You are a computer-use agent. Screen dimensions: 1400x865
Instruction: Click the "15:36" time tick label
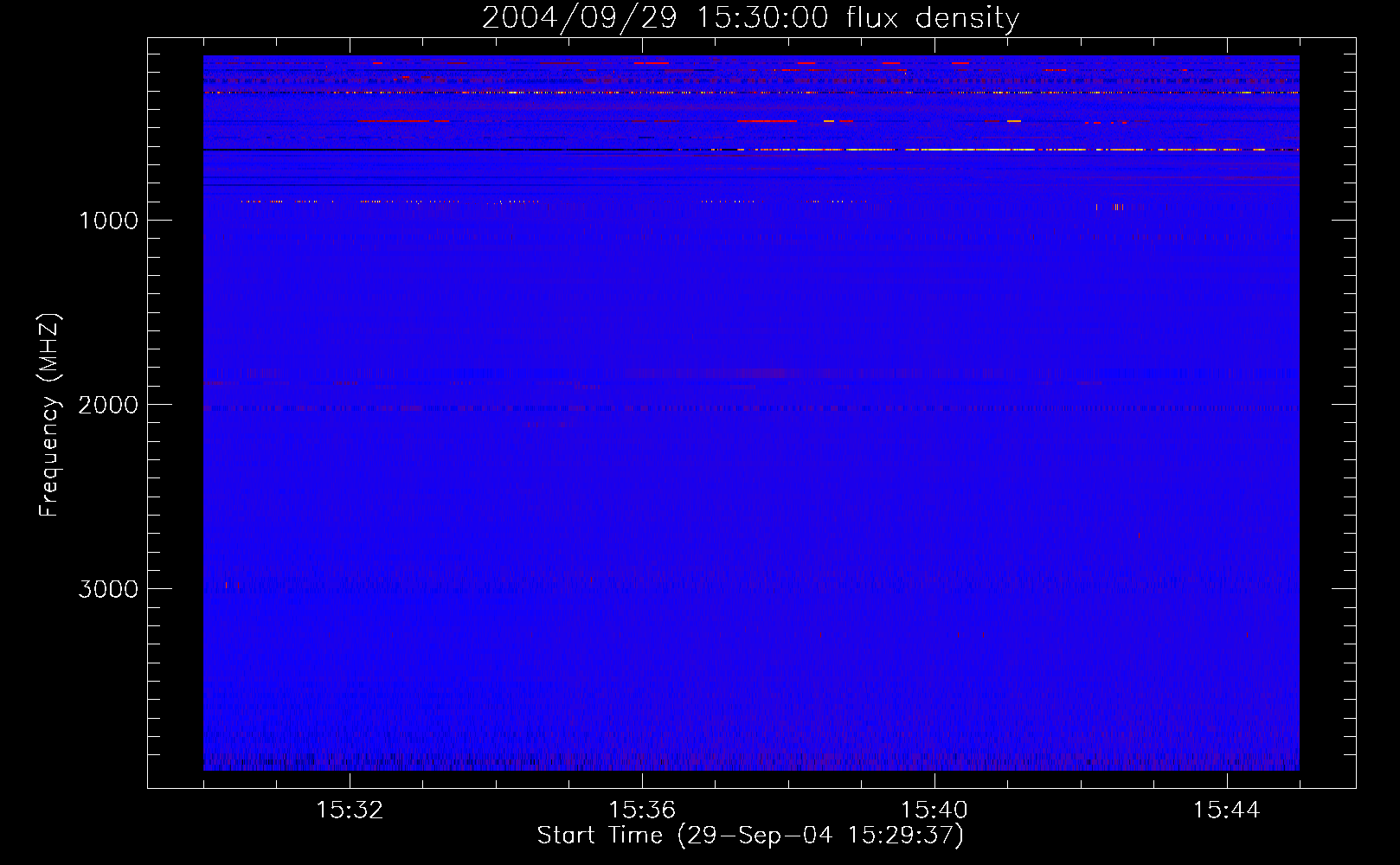(642, 811)
